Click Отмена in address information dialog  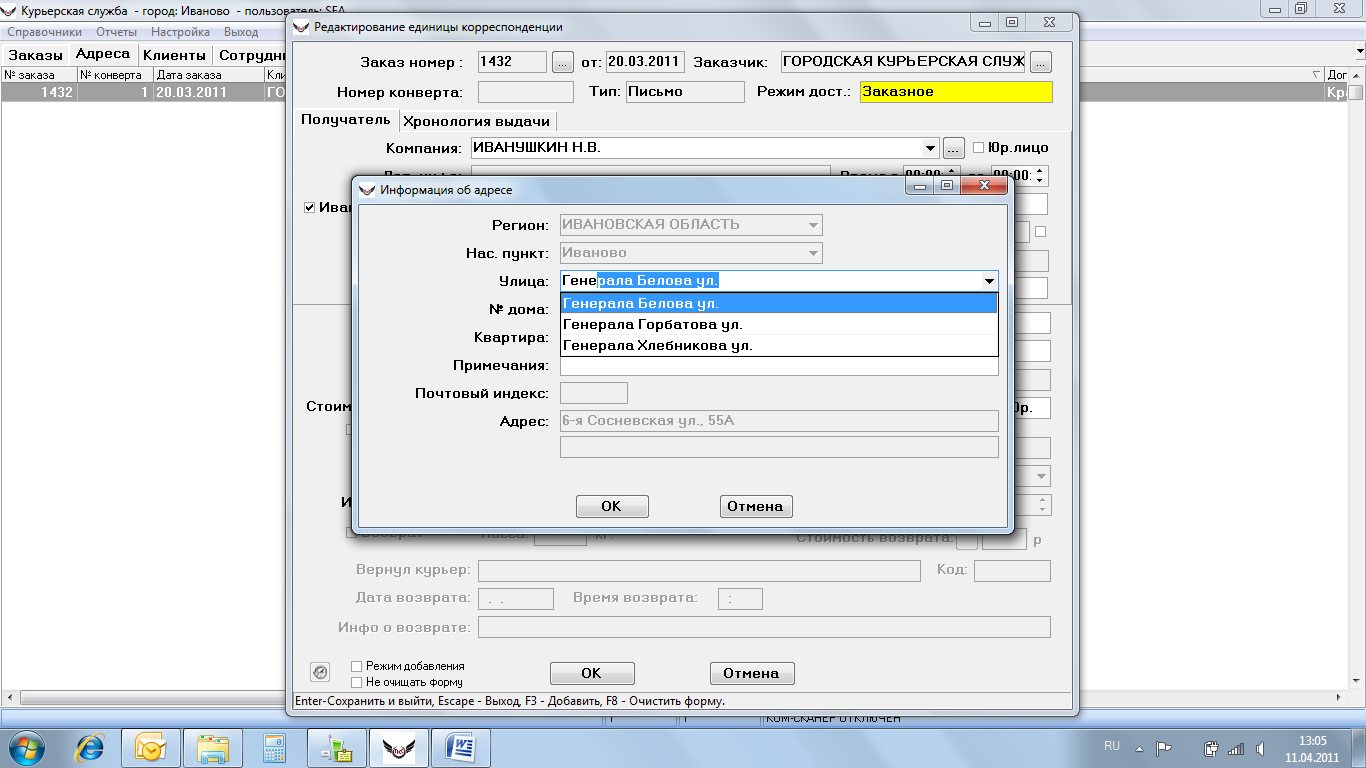[x=755, y=506]
